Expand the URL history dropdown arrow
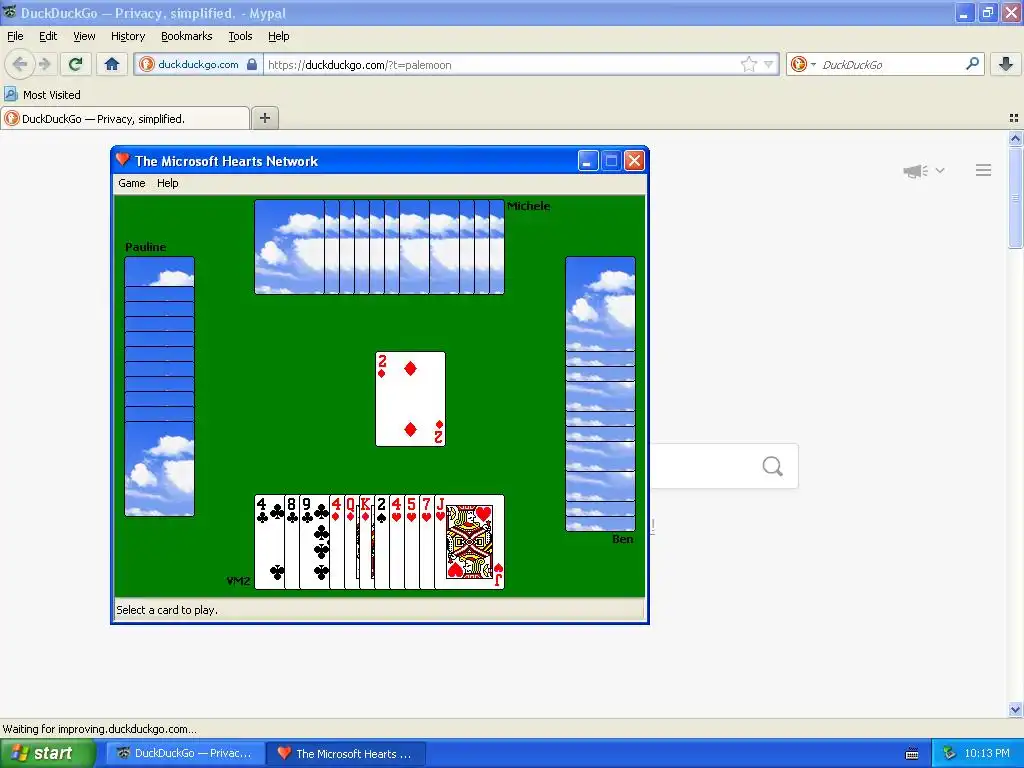The width and height of the screenshot is (1024, 768). [769, 65]
